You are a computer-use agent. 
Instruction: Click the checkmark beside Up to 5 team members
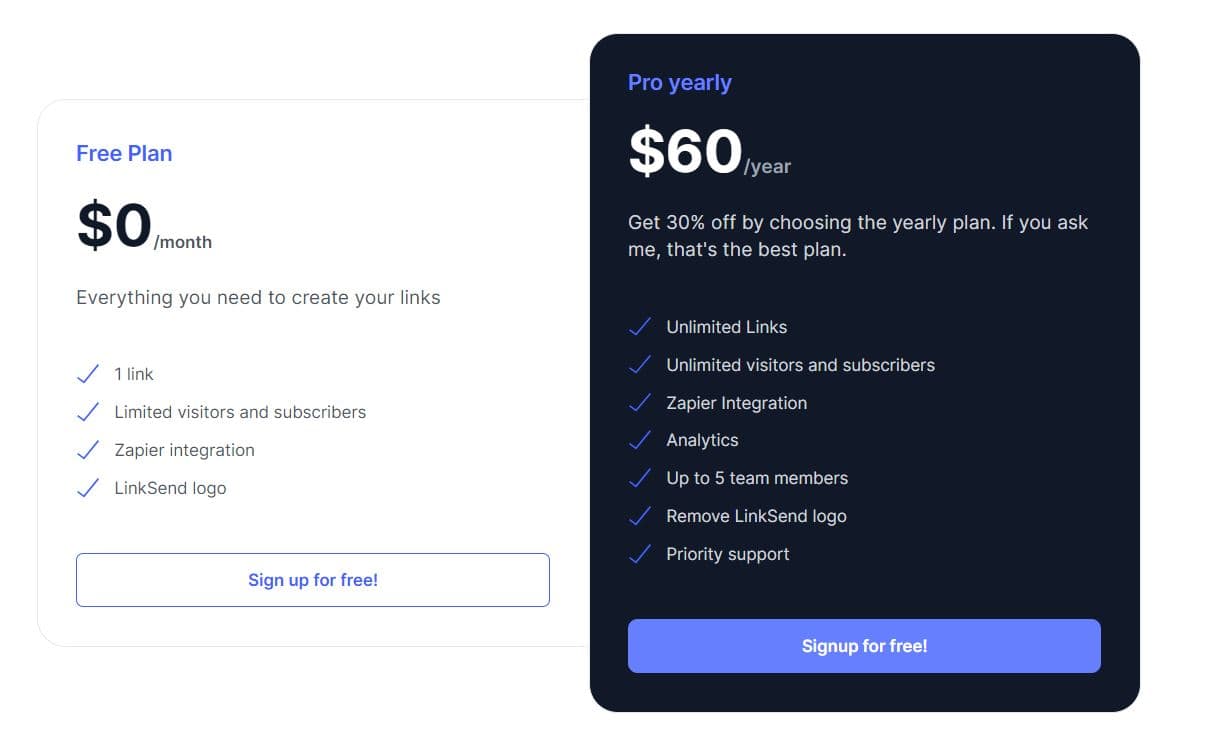click(640, 478)
